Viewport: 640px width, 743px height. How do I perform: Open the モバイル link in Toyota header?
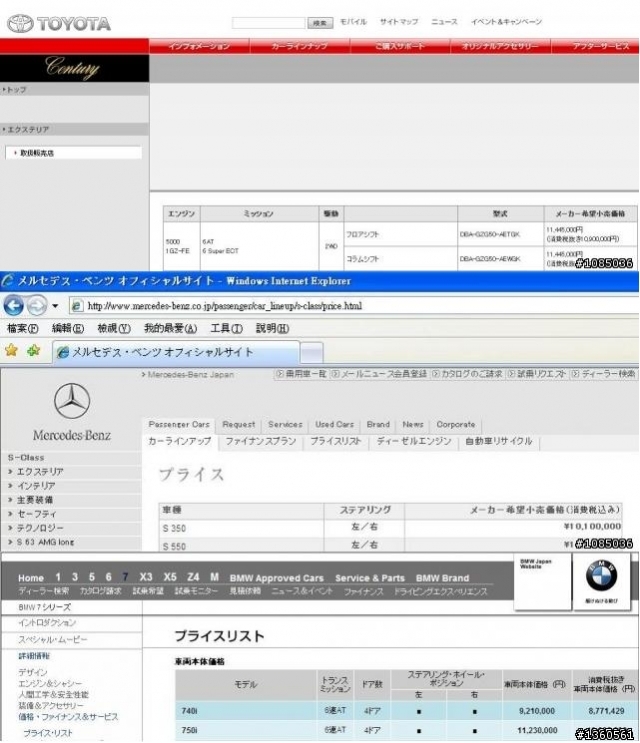coord(353,22)
